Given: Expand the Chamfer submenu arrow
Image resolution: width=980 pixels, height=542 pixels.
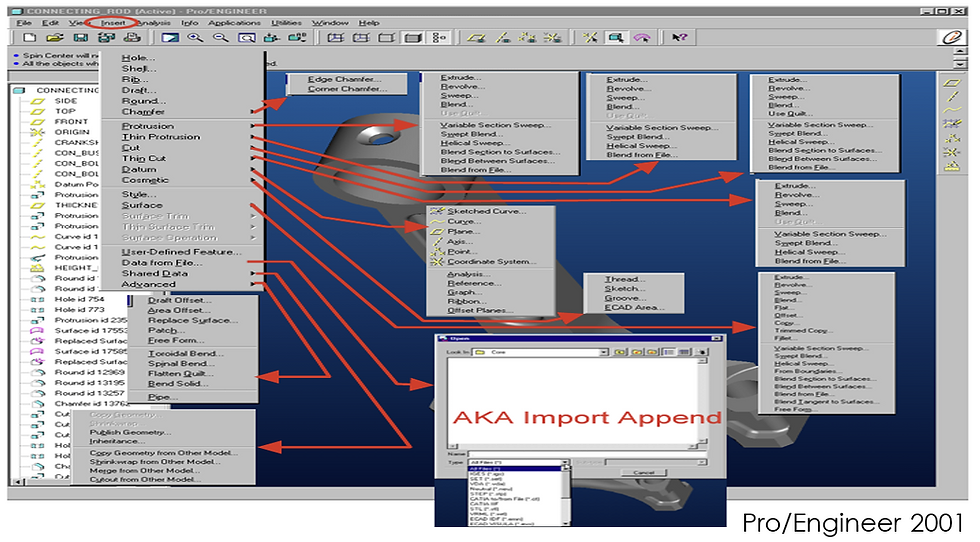Looking at the screenshot, I should click(253, 112).
